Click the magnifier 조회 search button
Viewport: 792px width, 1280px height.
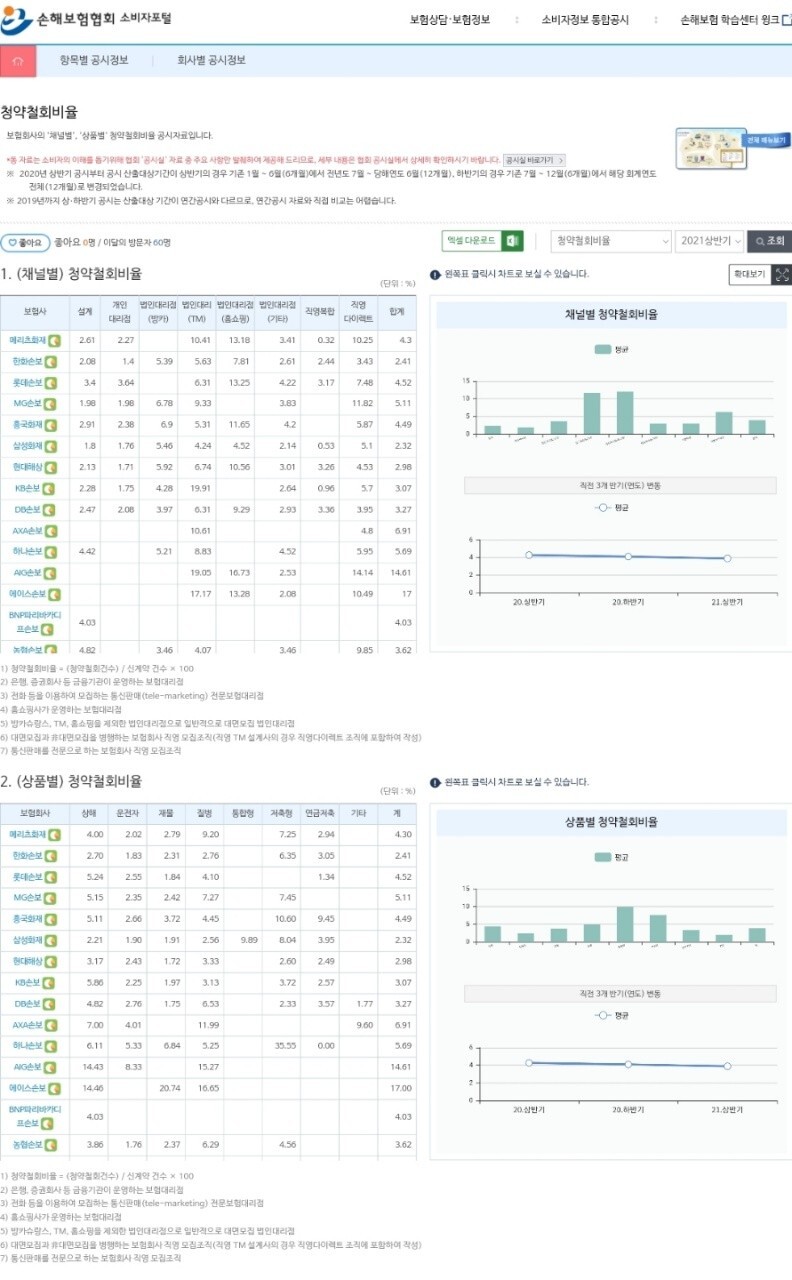(x=770, y=241)
